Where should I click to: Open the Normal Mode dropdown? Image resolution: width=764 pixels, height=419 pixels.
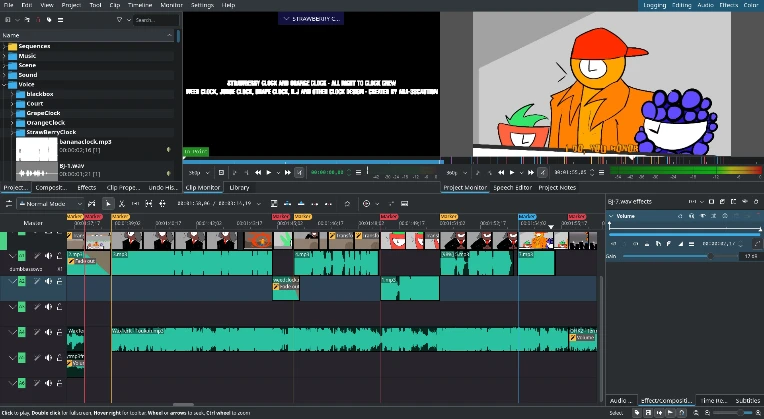[50, 204]
